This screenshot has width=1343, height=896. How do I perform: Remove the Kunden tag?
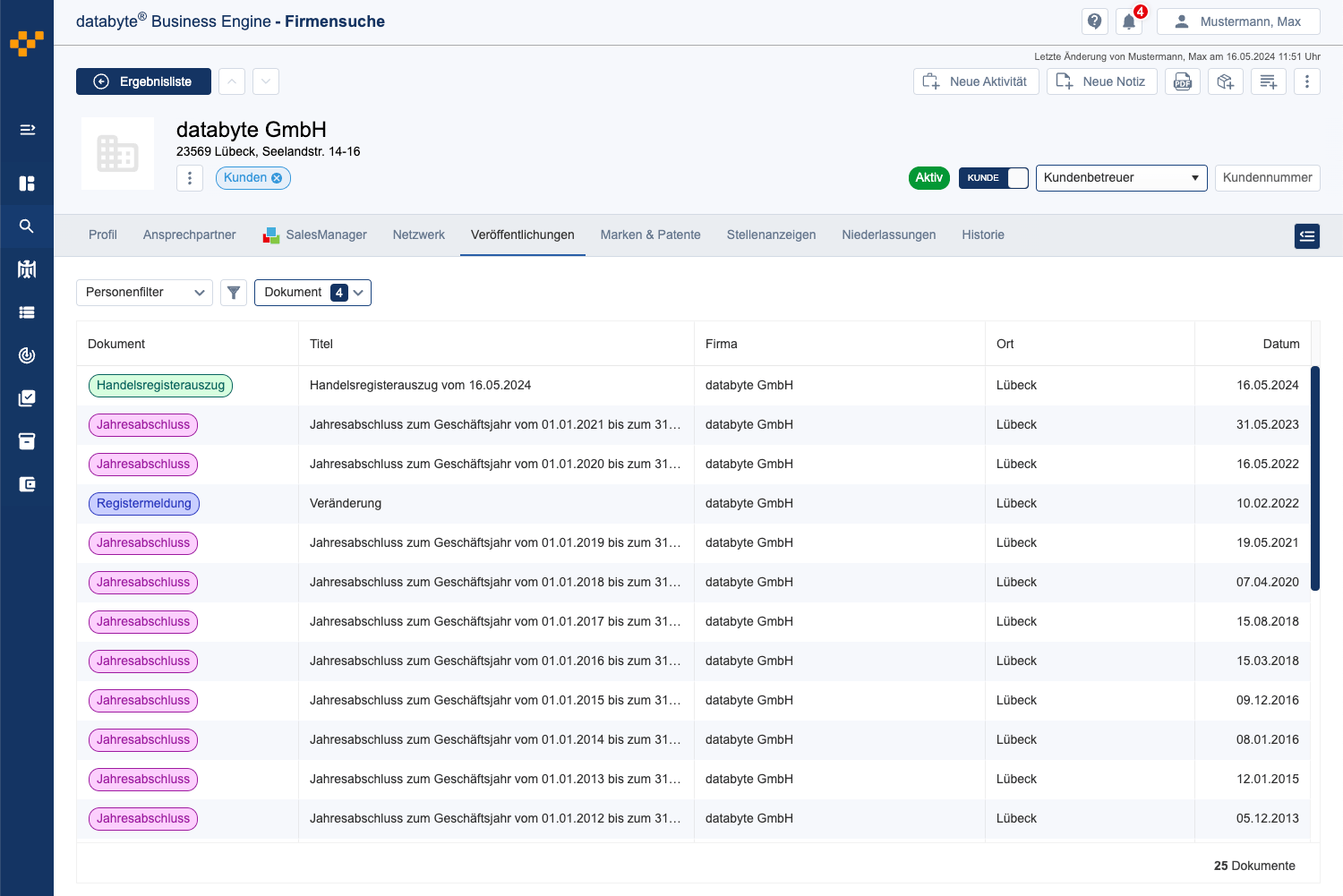click(277, 178)
